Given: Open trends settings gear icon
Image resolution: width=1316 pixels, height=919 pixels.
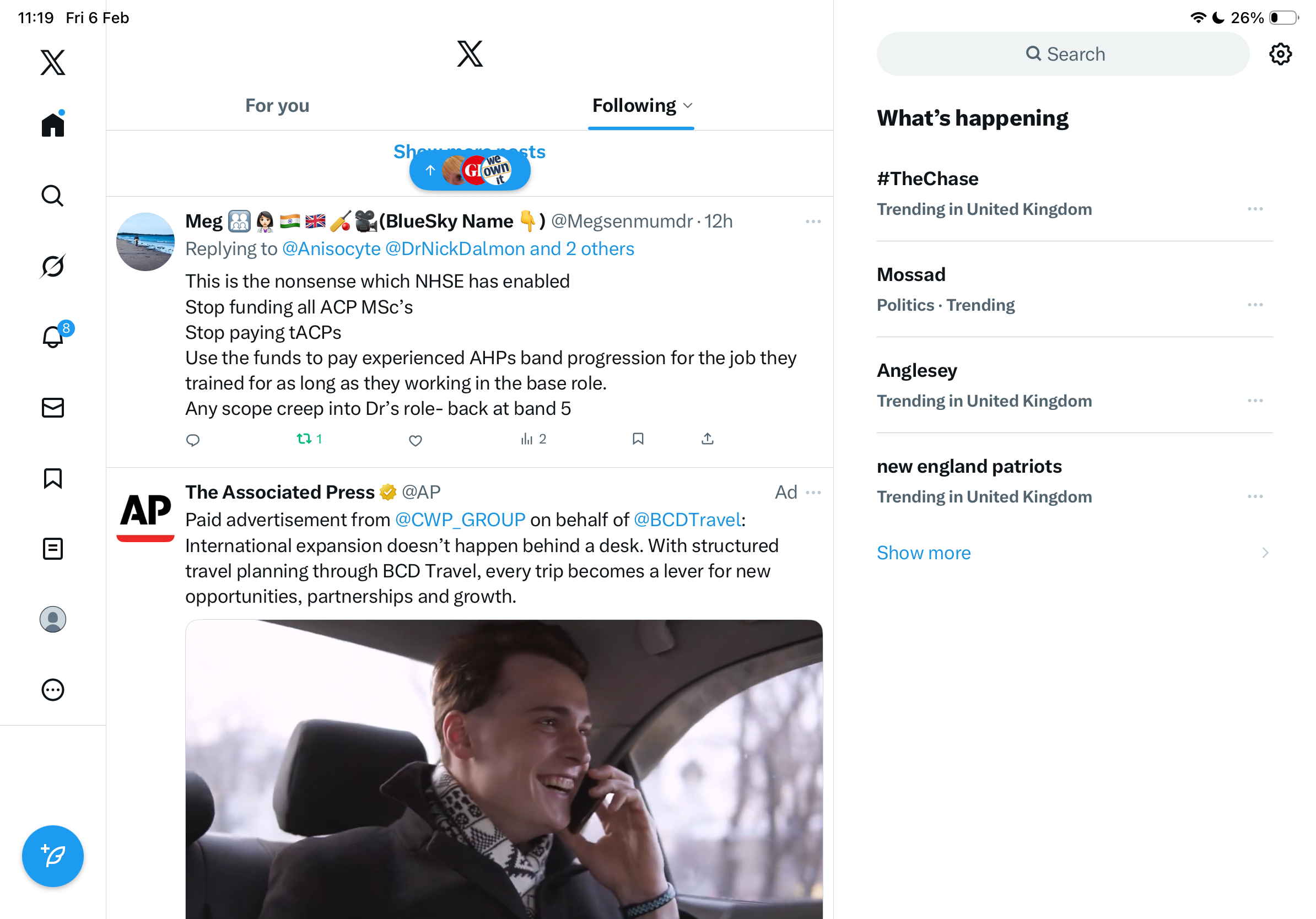Looking at the screenshot, I should point(1279,54).
